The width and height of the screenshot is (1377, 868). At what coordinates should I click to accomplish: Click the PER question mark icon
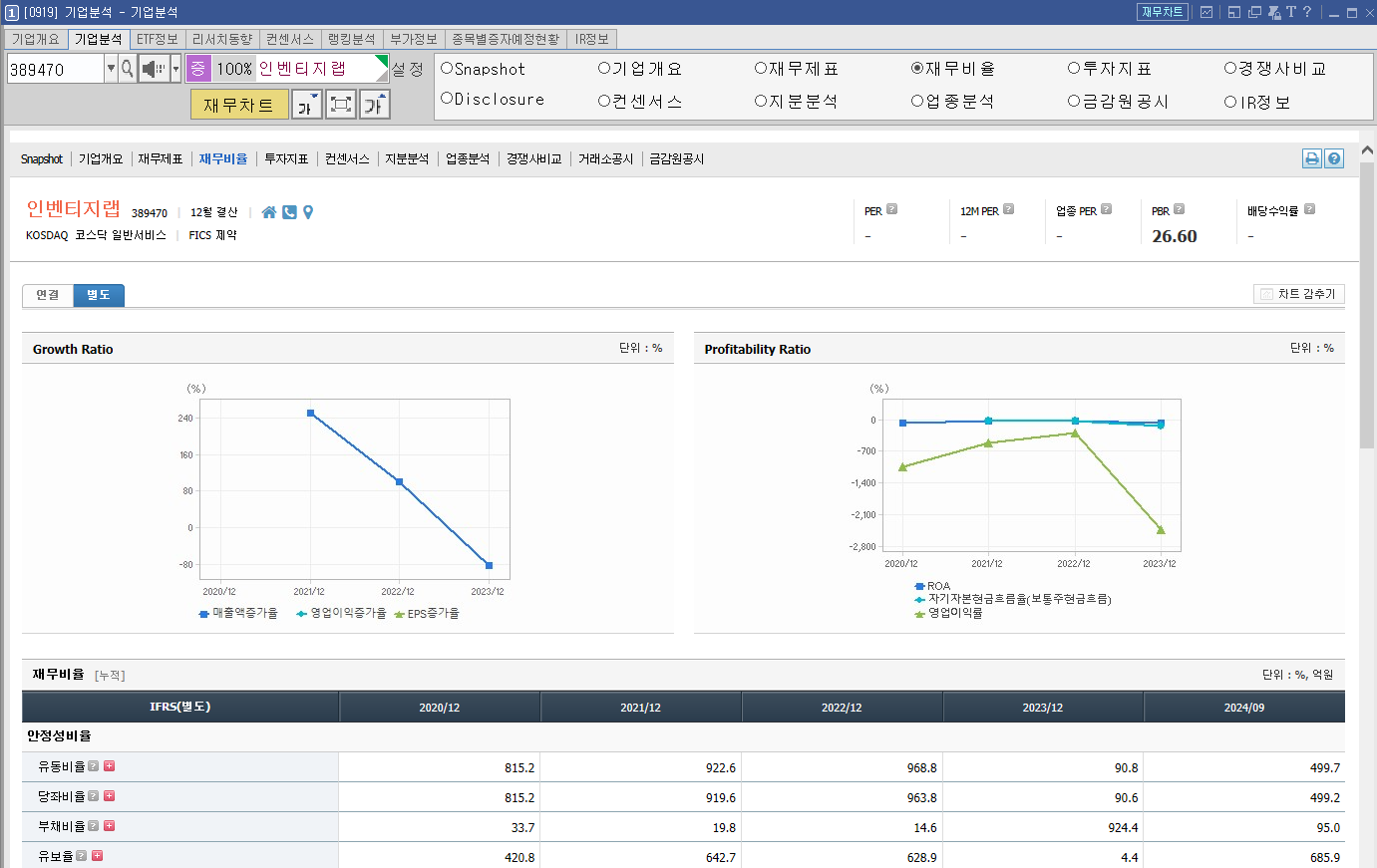891,209
